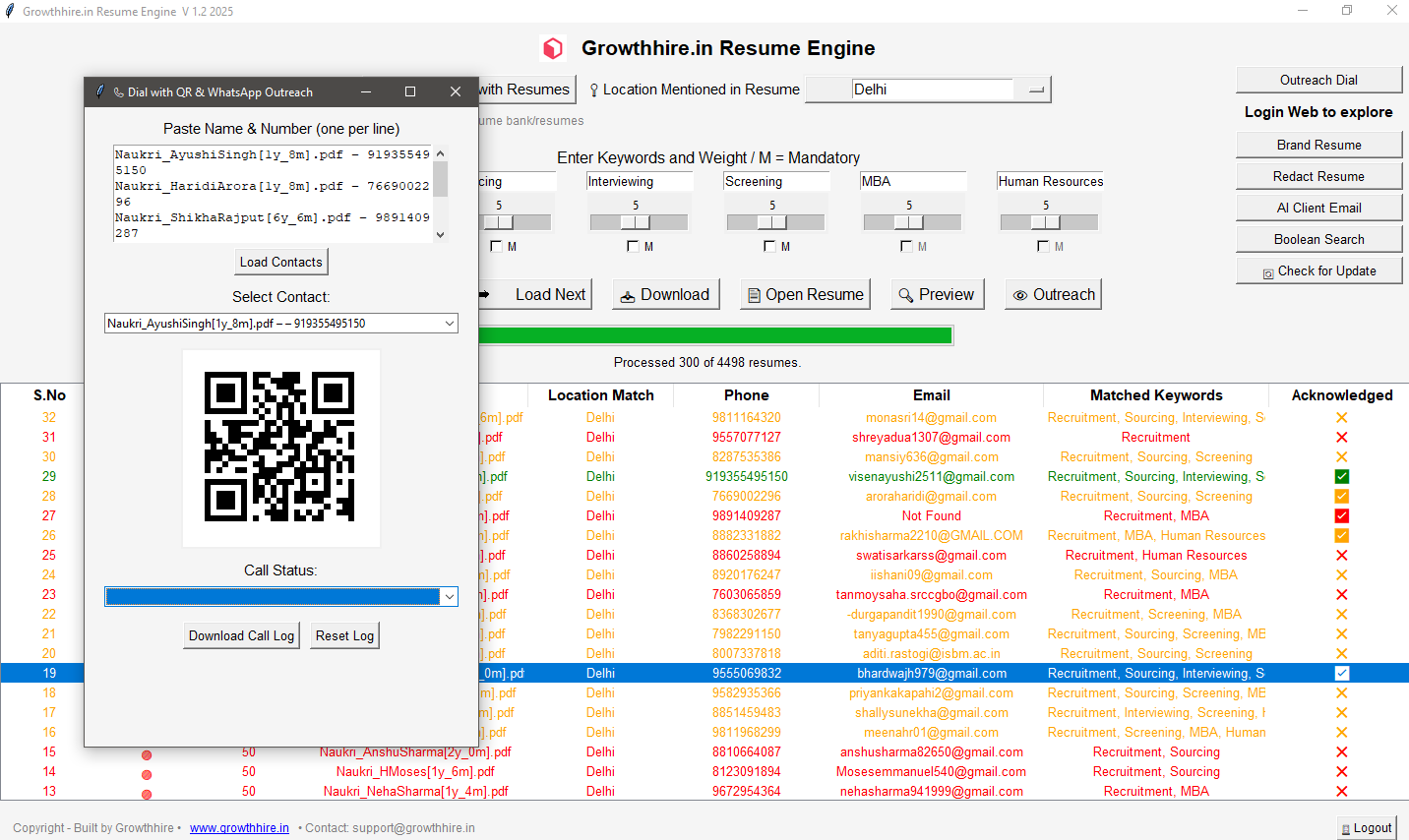
Task: Click the down arrow in the contacts textbox scrollbar
Action: 440,234
